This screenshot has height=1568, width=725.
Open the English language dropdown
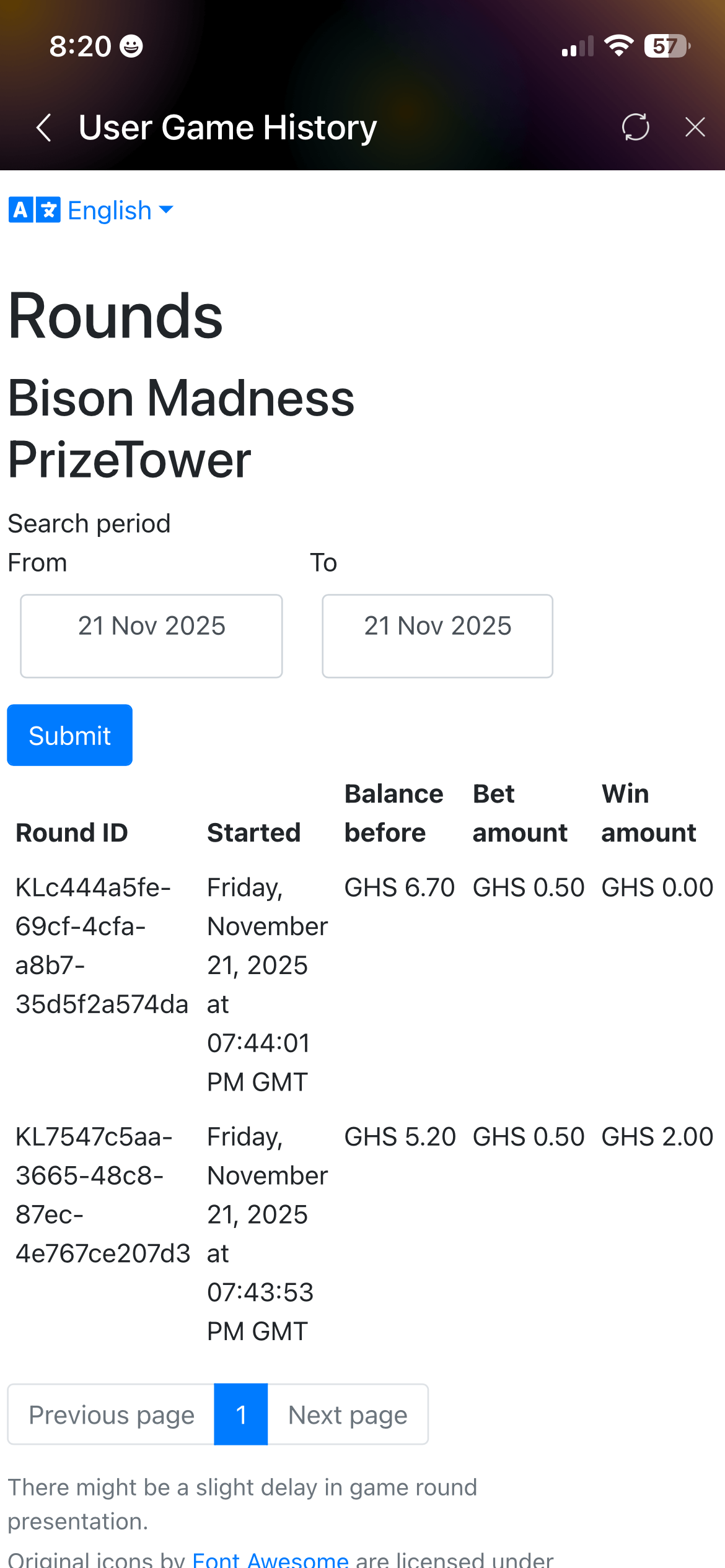120,211
